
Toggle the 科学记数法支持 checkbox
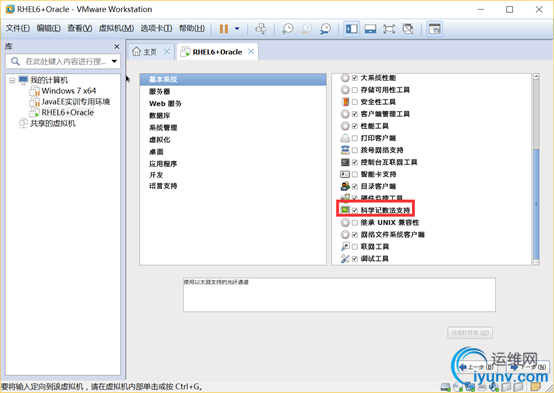tap(355, 210)
